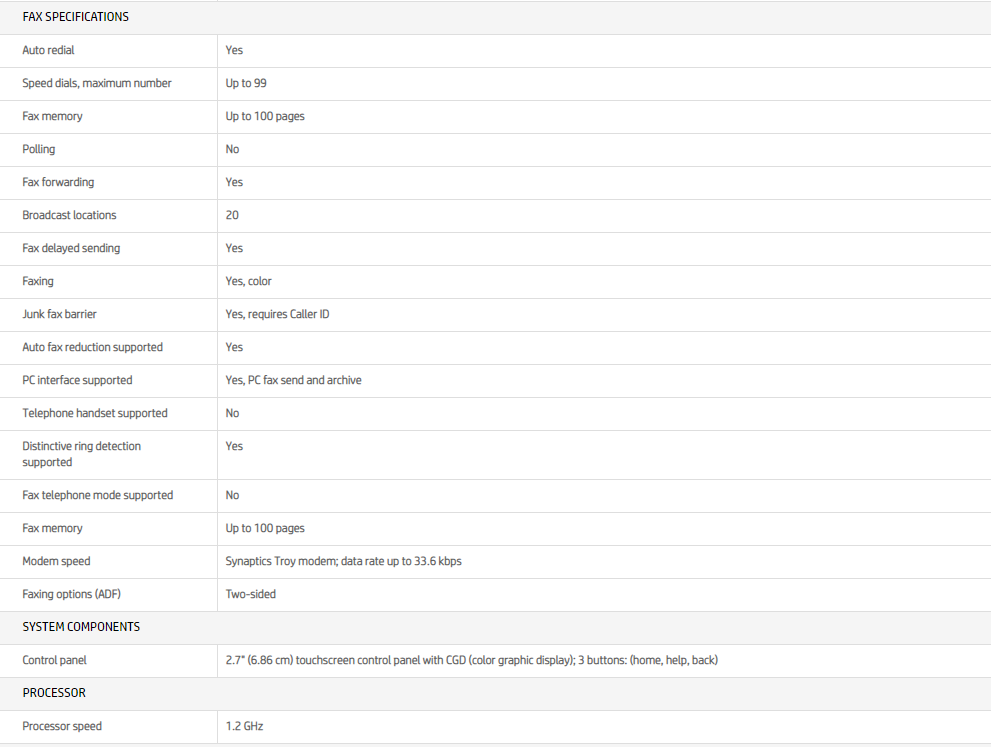
Task: Click the SYSTEM COMPONENTS section header
Action: (81, 627)
